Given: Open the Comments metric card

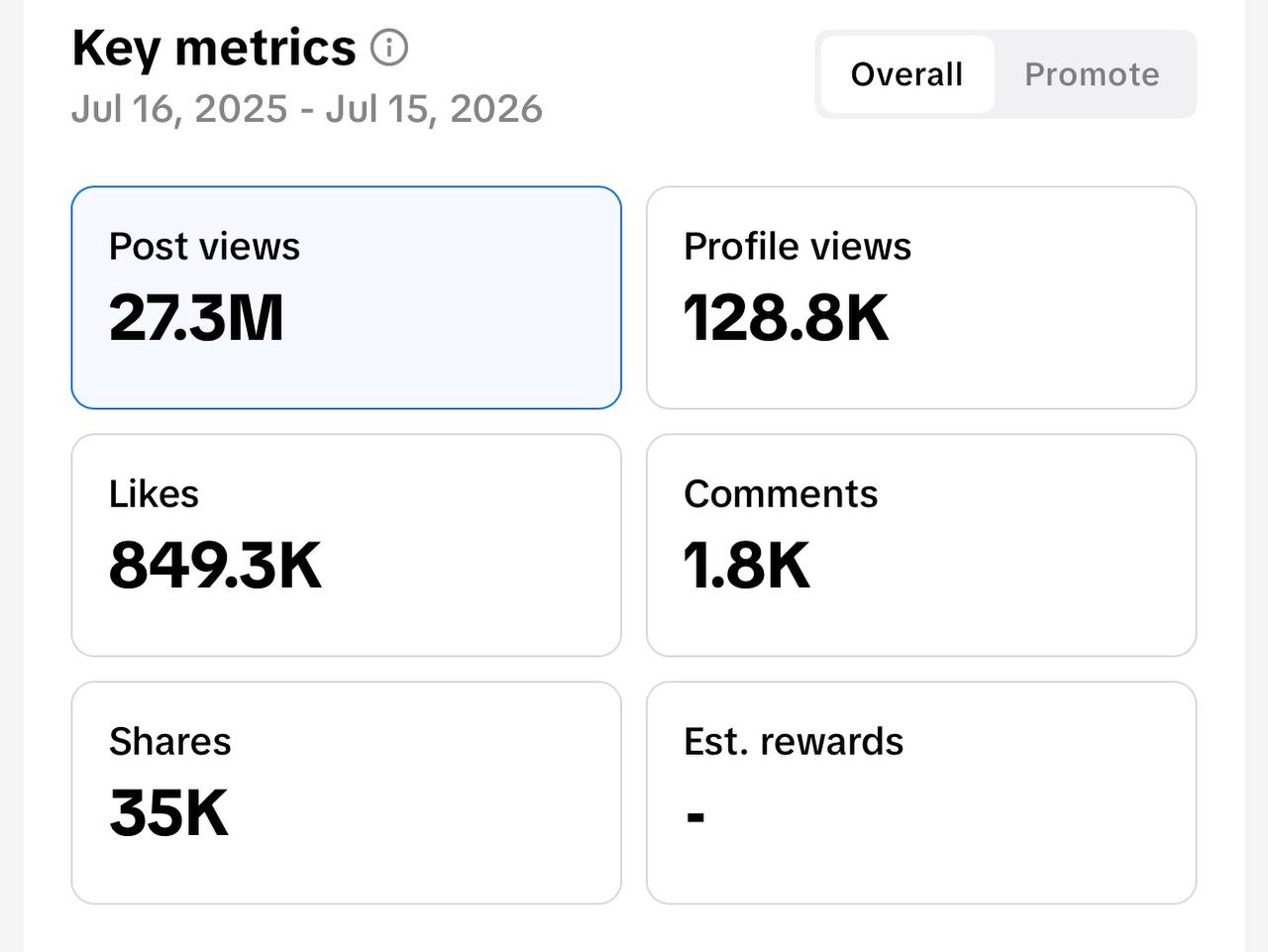Looking at the screenshot, I should coord(921,545).
